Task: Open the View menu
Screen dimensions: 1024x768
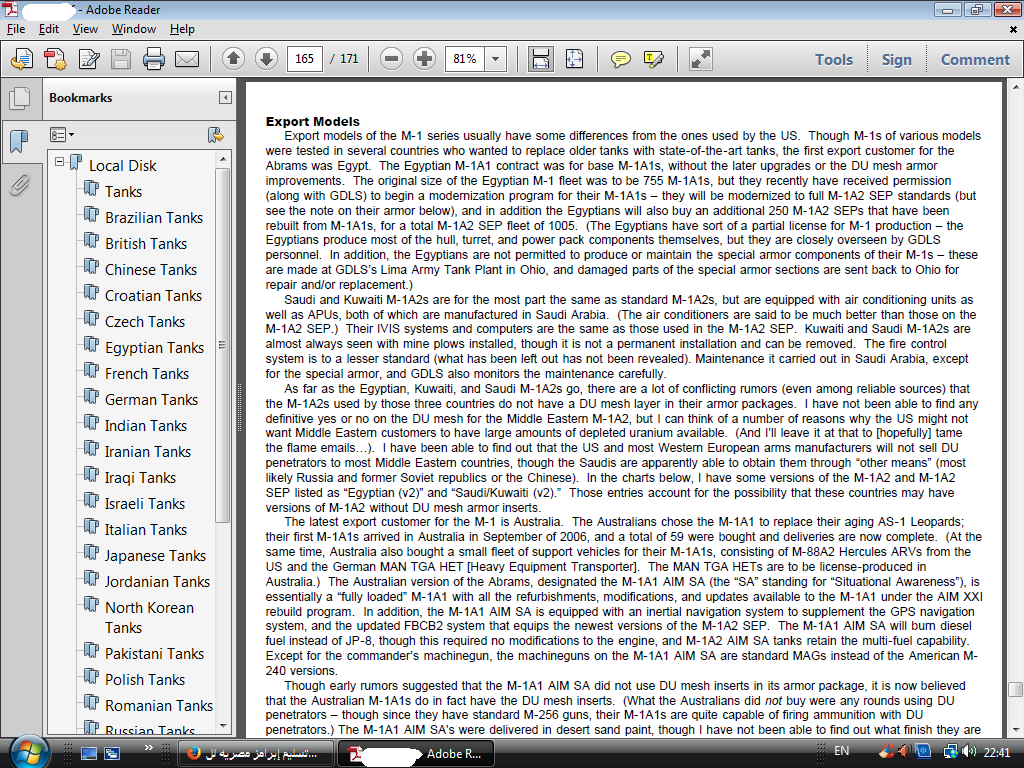Action: point(85,29)
